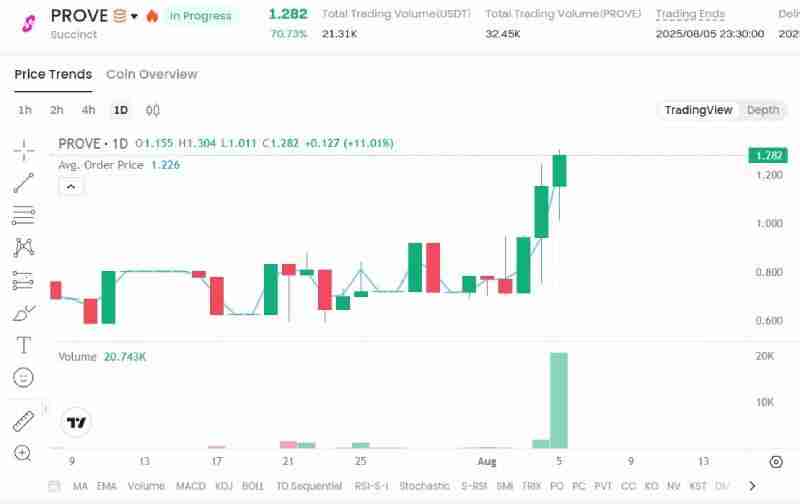Screen dimensions: 800x504
Task: Open chart settings target icon near time axis
Action: 776,461
